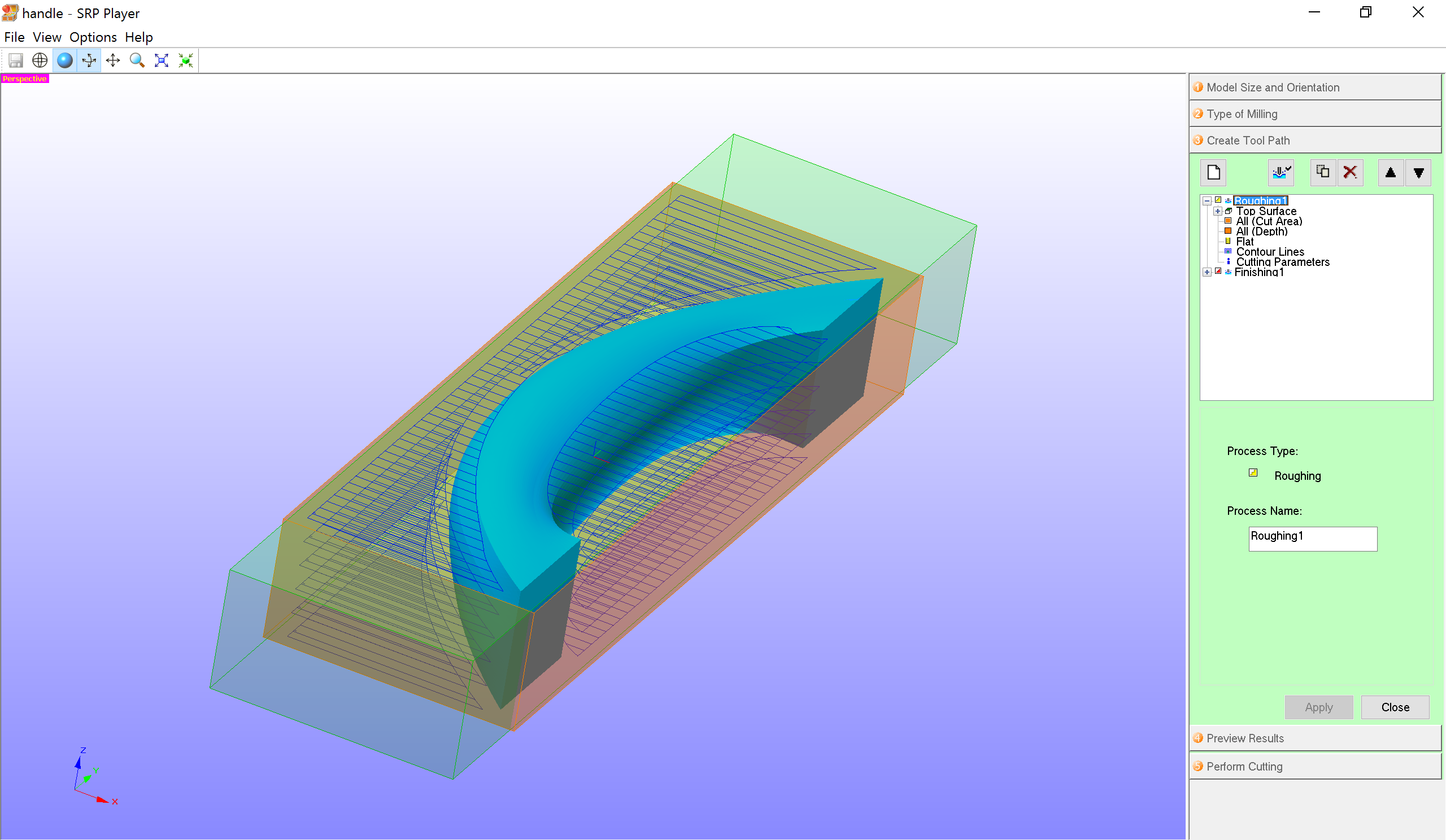Screen dimensions: 1446x840
Task: Open the Options menu
Action: (93, 37)
